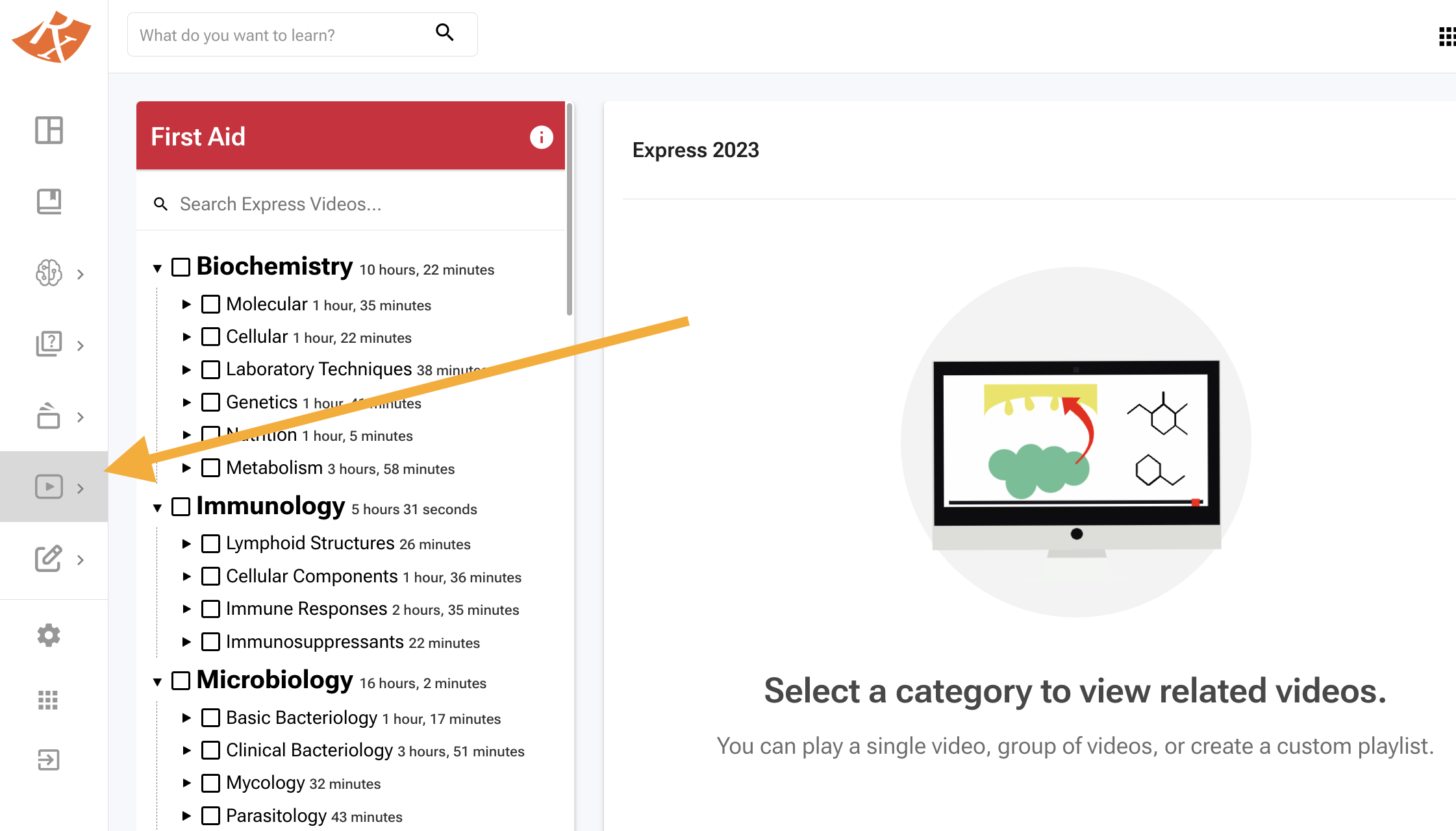
Task: Focus the Search Express Videos field
Action: [x=351, y=205]
